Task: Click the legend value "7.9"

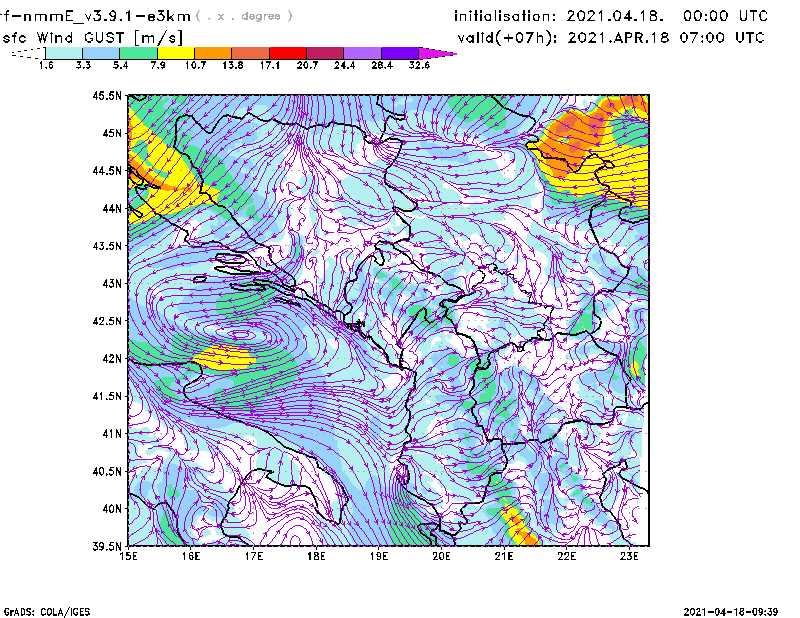Action: pyautogui.click(x=158, y=65)
